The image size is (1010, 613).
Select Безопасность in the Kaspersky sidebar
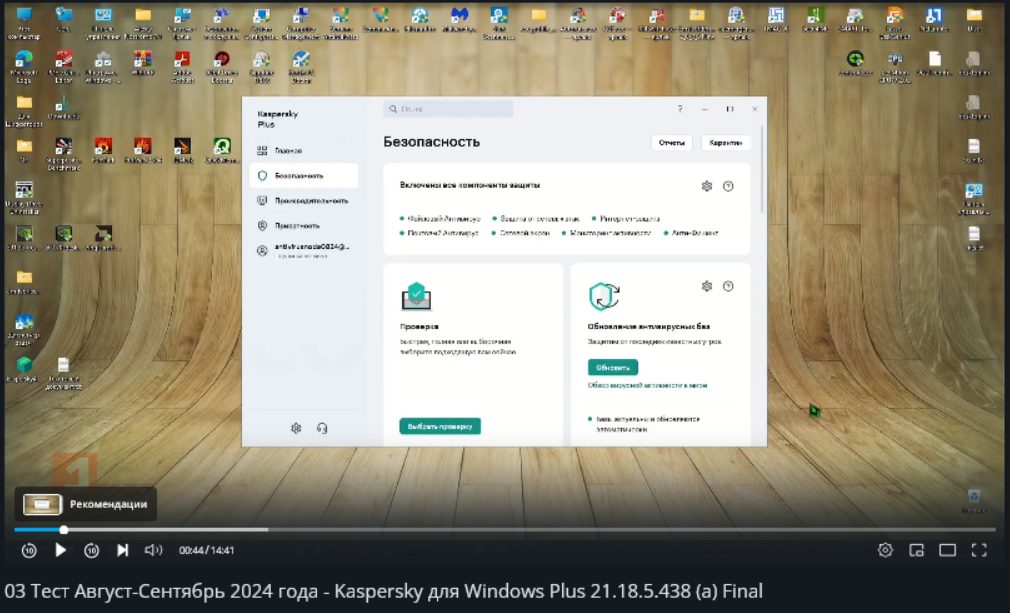[x=303, y=175]
